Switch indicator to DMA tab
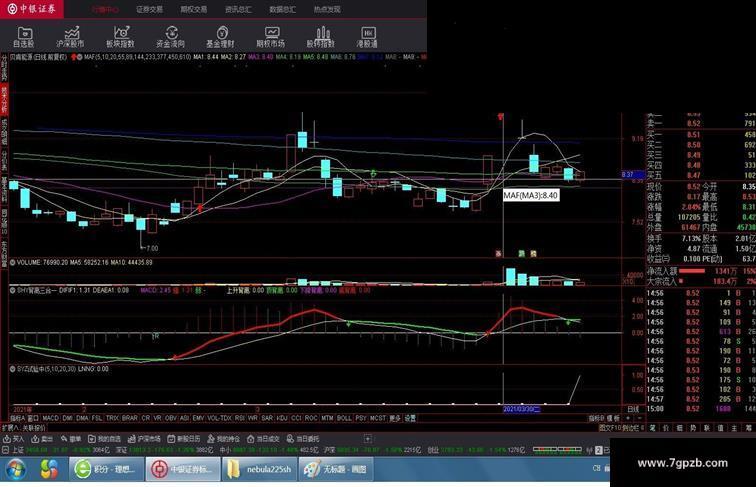This screenshot has height=487, width=756. click(x=82, y=418)
